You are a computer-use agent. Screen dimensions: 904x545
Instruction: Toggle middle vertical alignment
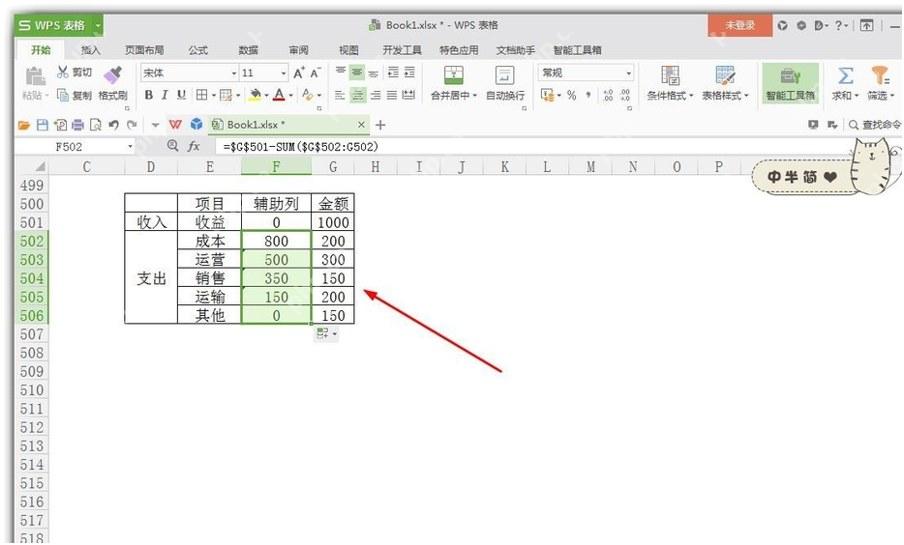357,72
